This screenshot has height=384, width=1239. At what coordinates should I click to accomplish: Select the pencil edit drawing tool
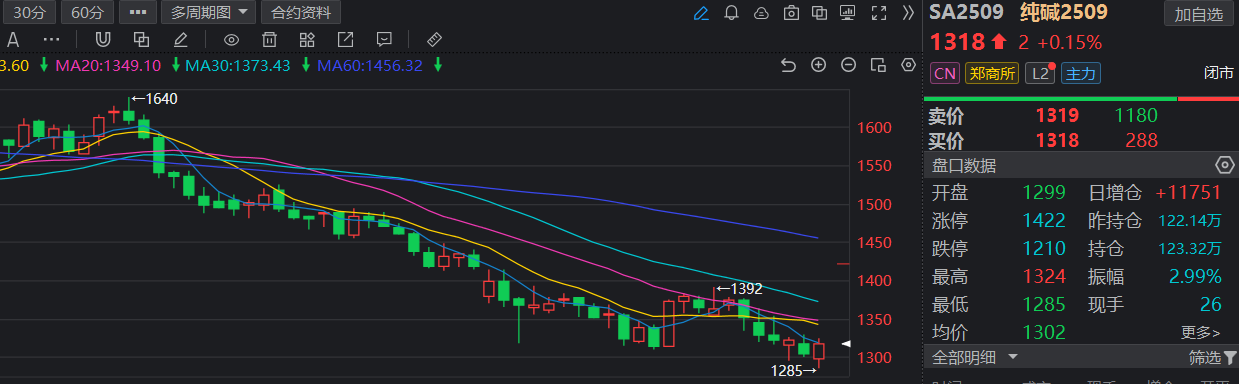pos(180,40)
